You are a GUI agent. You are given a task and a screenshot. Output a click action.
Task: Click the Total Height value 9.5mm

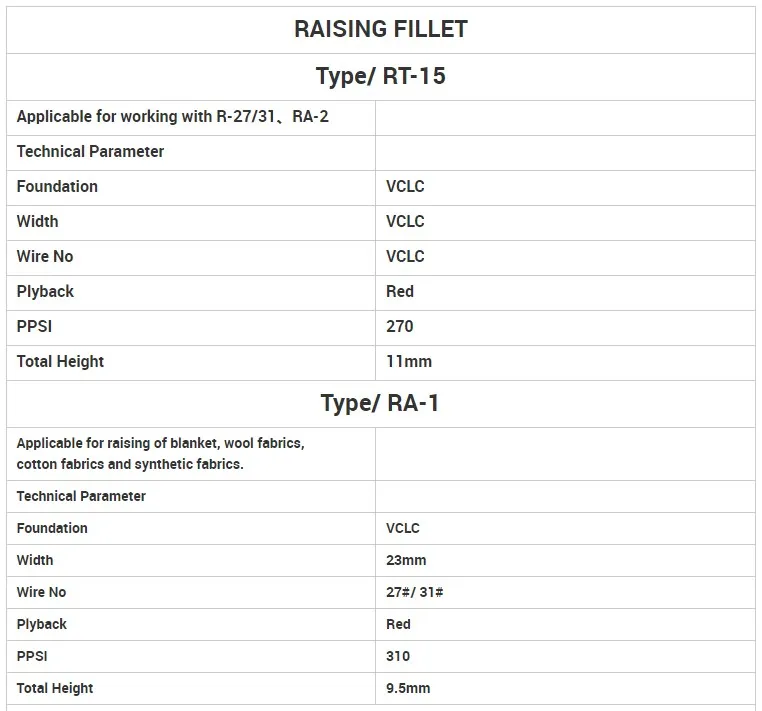coord(408,688)
